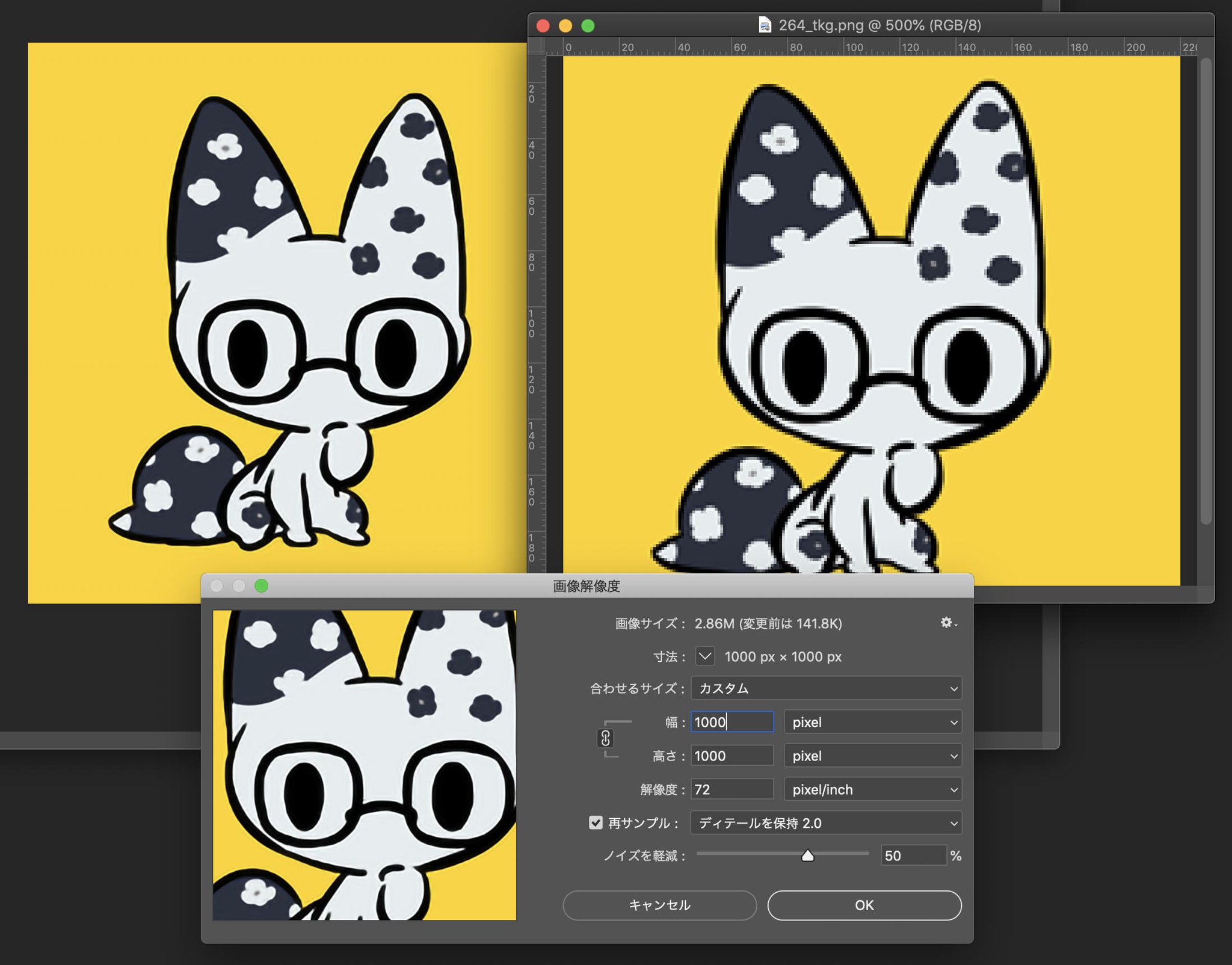Image resolution: width=1232 pixels, height=965 pixels.
Task: Click the 高さ height input field
Action: pyautogui.click(x=731, y=756)
